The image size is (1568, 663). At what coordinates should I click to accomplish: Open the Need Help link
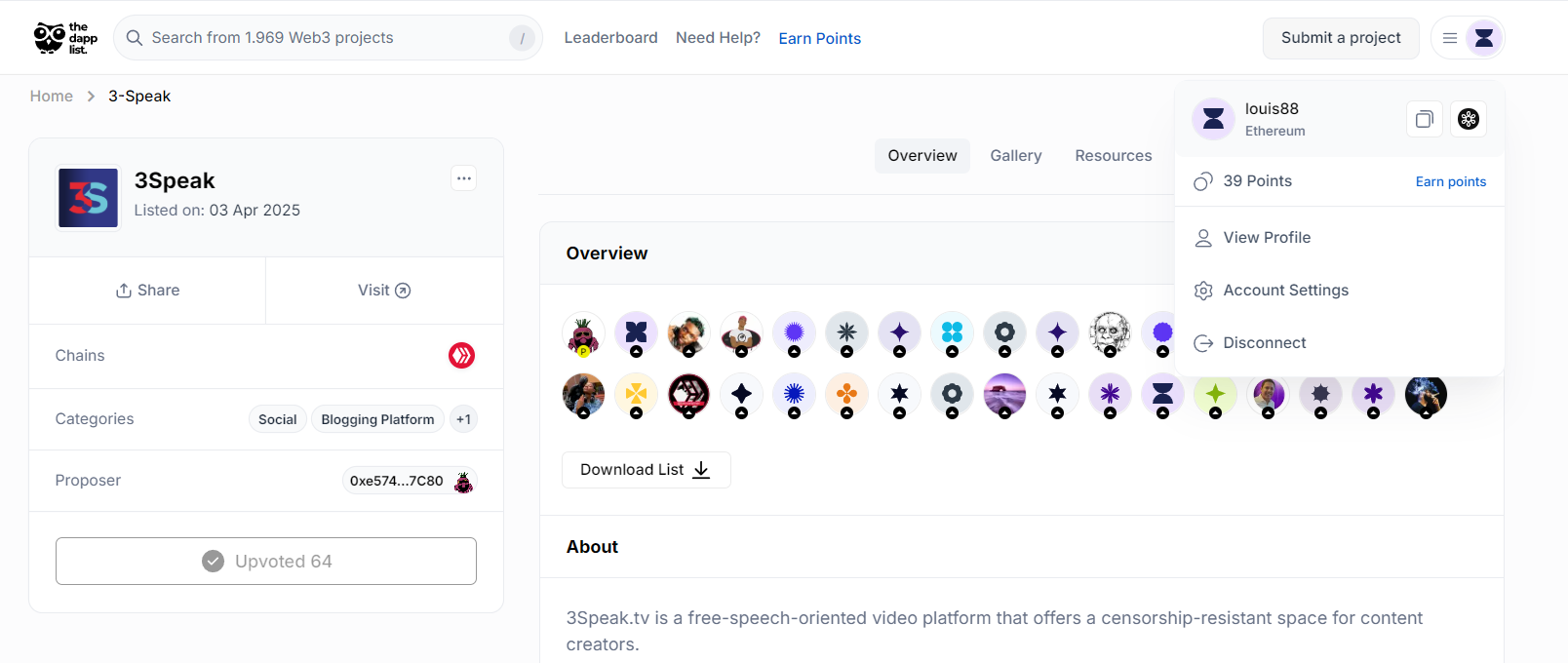coord(718,38)
